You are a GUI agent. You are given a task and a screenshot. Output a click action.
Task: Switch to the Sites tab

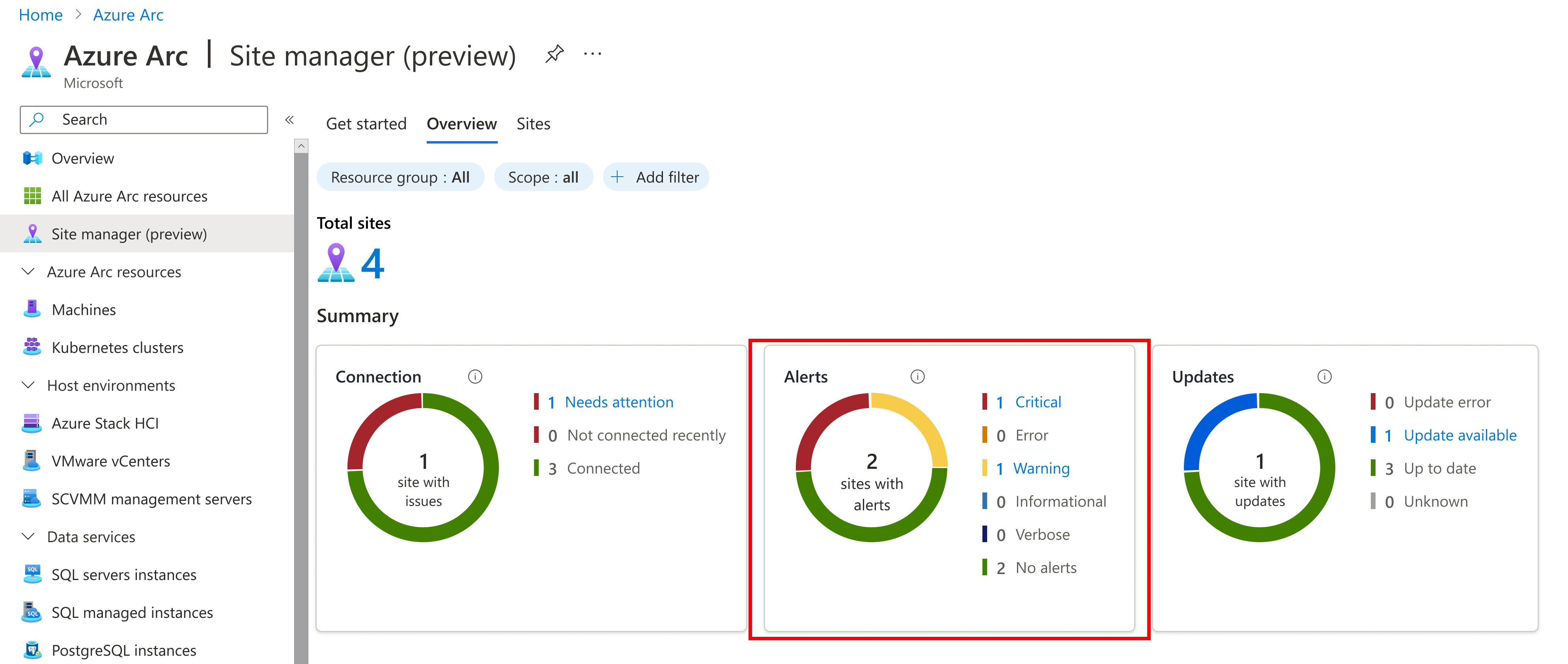[533, 124]
